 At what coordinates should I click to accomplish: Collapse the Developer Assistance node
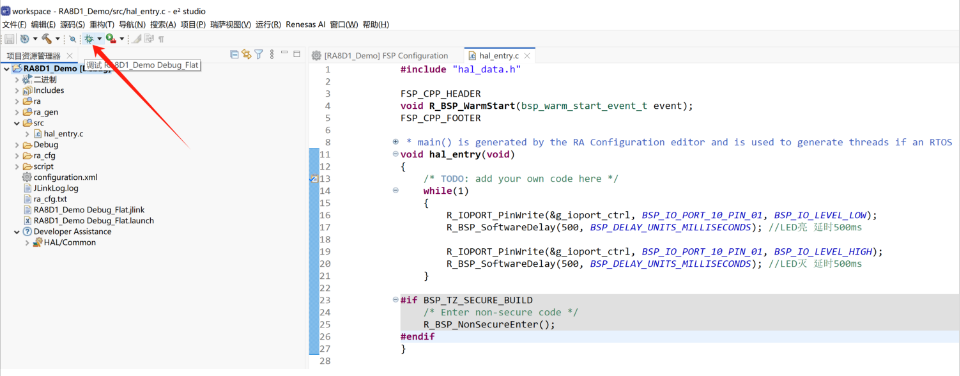17,232
